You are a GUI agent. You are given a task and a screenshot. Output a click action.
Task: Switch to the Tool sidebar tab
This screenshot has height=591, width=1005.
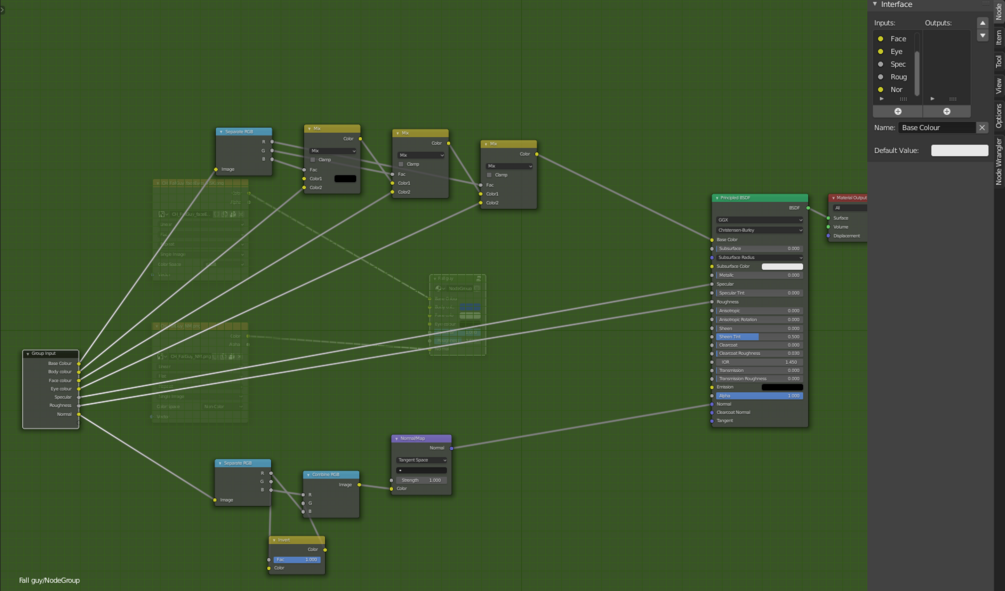tap(999, 62)
